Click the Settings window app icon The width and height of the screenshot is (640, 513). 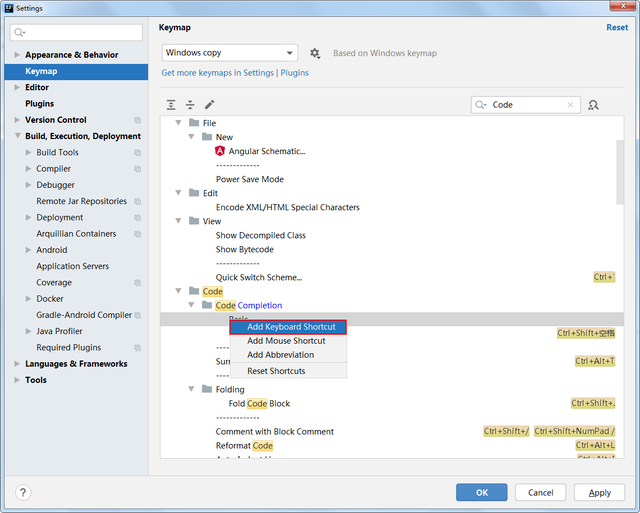coord(9,8)
